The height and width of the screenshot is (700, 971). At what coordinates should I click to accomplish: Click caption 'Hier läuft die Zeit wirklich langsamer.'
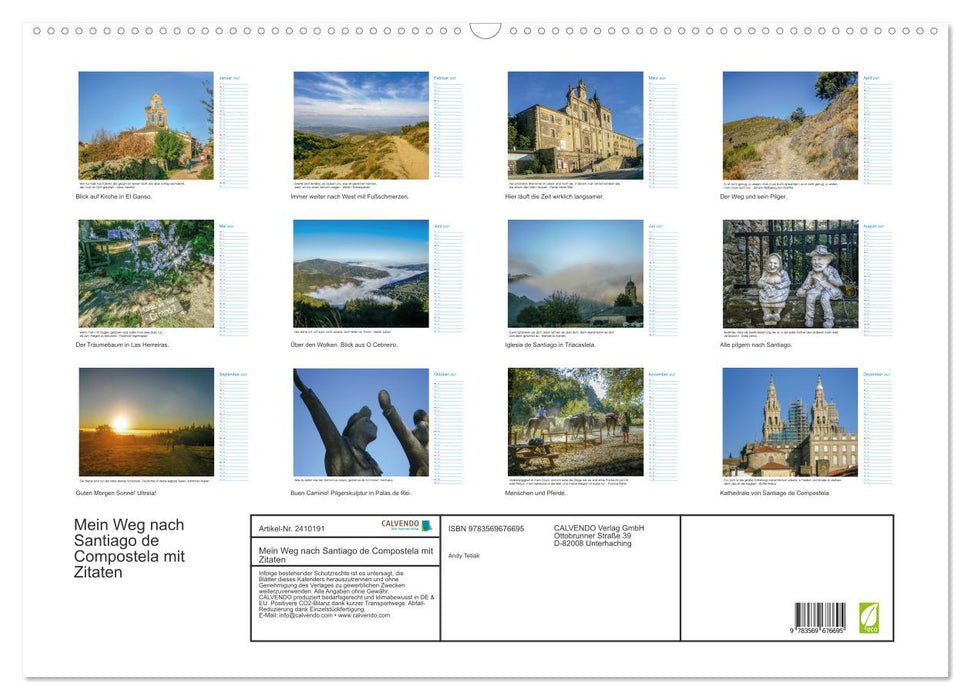(554, 196)
